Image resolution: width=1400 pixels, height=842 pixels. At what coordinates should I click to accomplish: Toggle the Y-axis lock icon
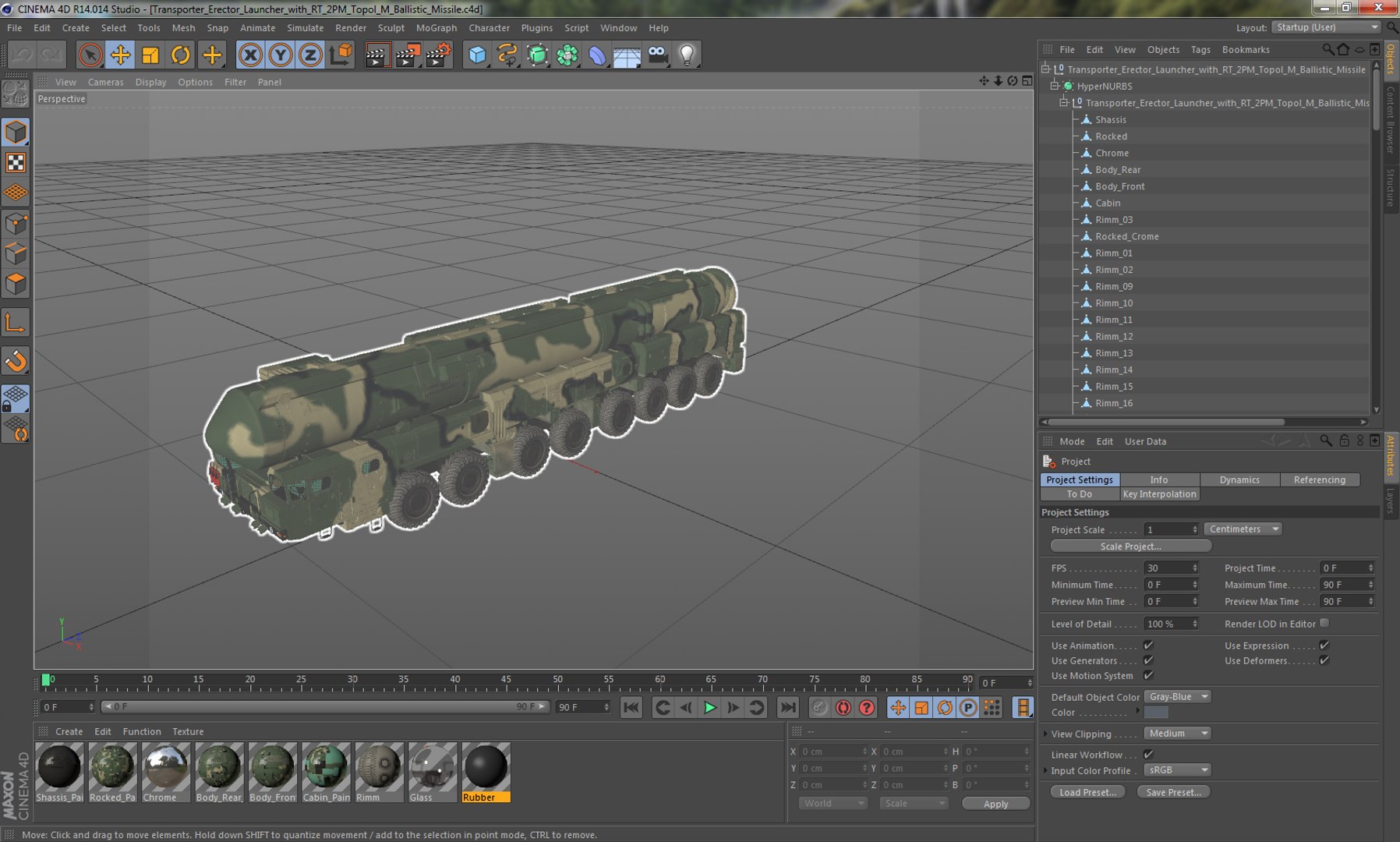coord(281,55)
